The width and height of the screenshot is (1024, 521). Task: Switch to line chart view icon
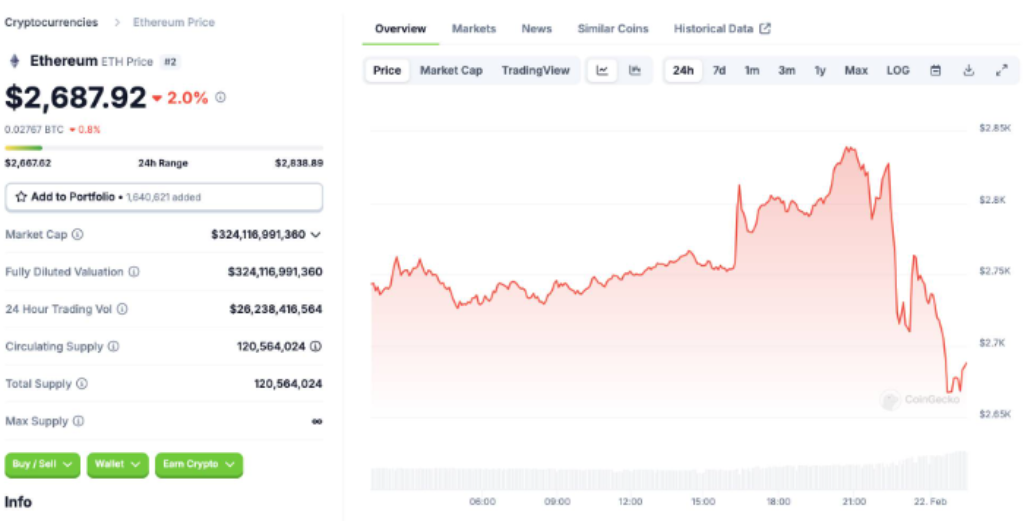click(x=602, y=70)
